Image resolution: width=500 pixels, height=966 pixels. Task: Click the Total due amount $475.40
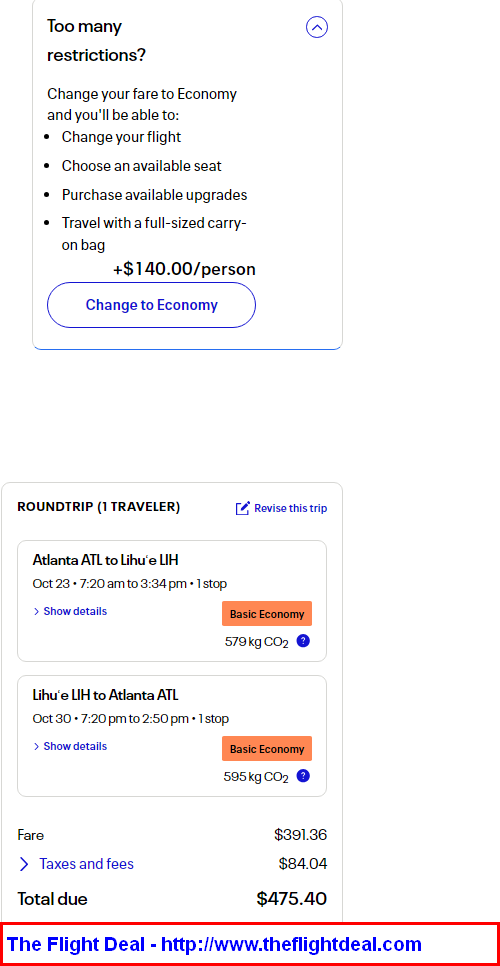(x=292, y=899)
